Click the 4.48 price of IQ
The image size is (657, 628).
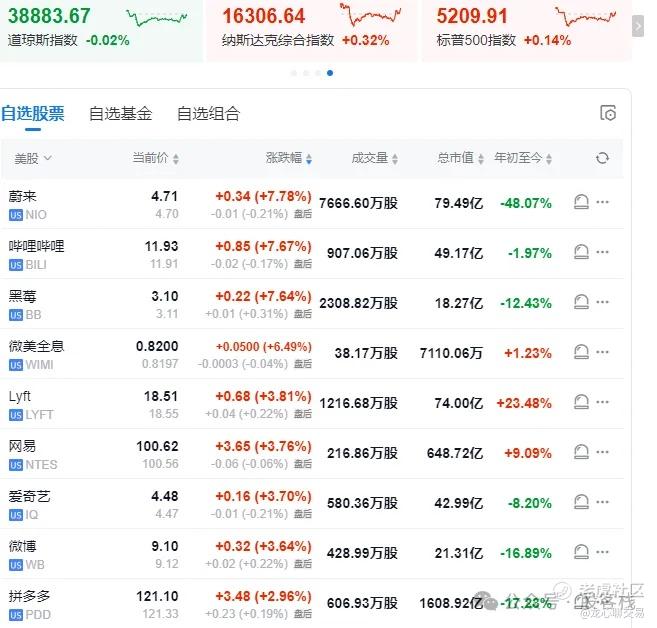165,496
